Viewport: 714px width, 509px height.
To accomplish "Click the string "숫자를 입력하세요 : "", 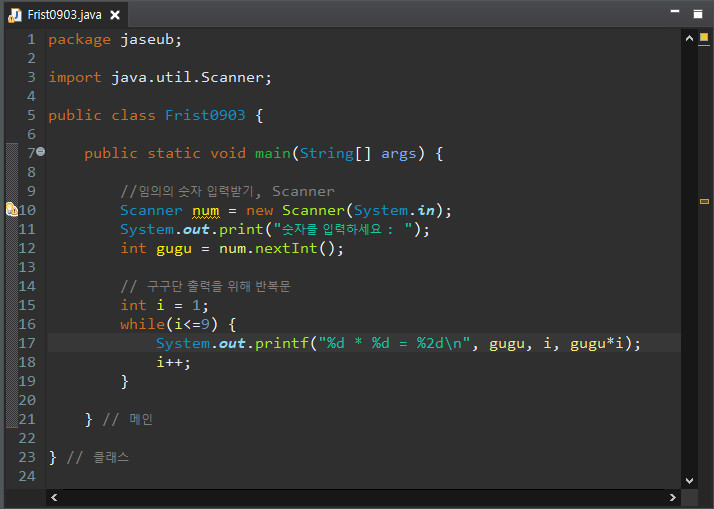I will point(343,229).
